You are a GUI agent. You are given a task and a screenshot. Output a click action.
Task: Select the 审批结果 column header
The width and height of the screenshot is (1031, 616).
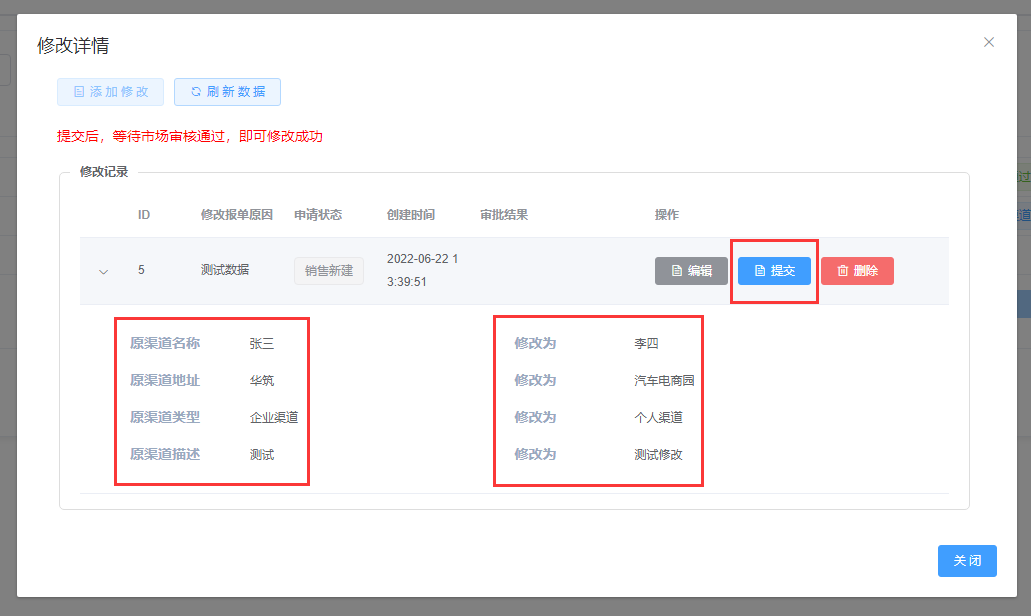pyautogui.click(x=504, y=215)
